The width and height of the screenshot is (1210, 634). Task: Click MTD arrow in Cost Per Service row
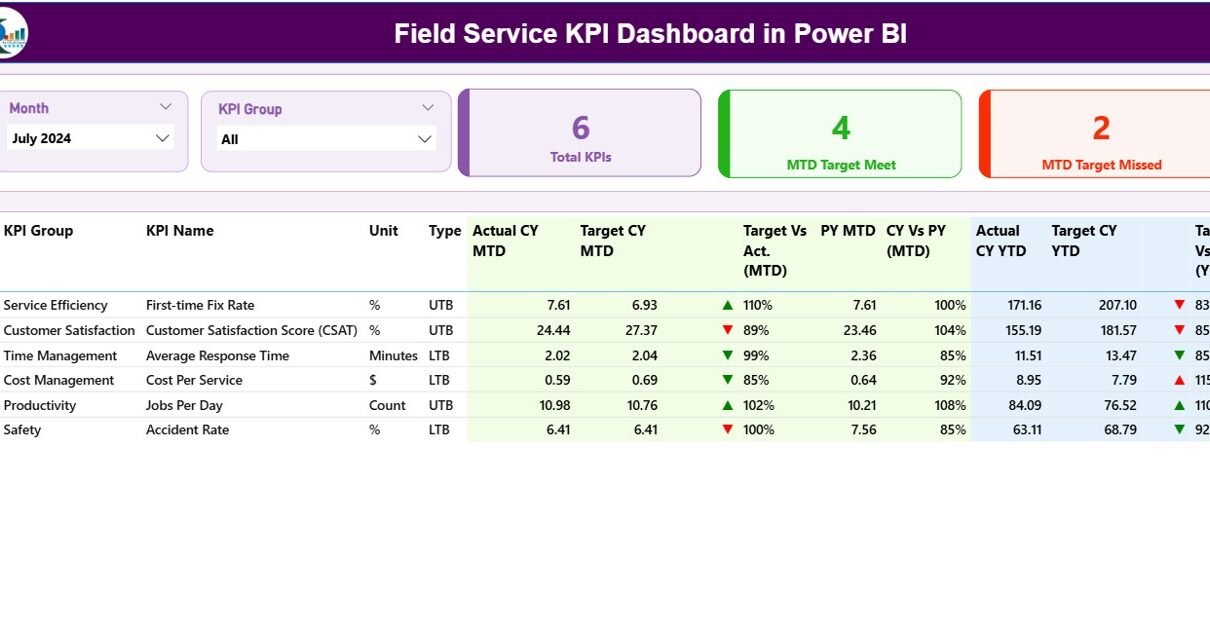click(x=728, y=380)
